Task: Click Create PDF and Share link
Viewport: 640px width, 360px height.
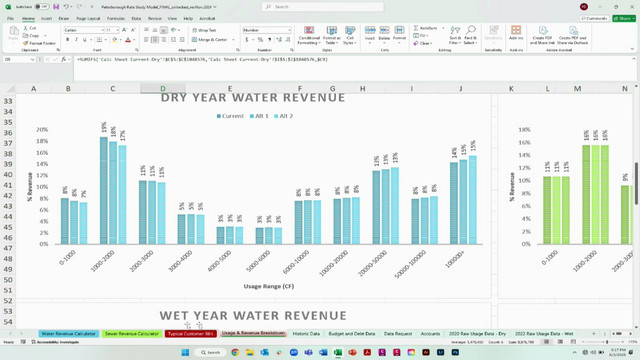Action: (542, 35)
